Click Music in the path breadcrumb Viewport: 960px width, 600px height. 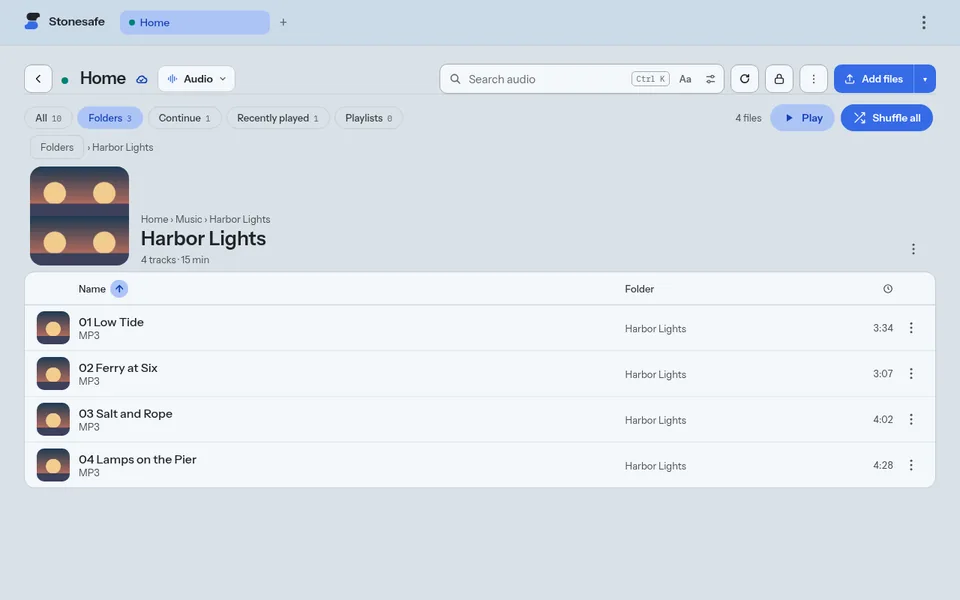tap(189, 219)
